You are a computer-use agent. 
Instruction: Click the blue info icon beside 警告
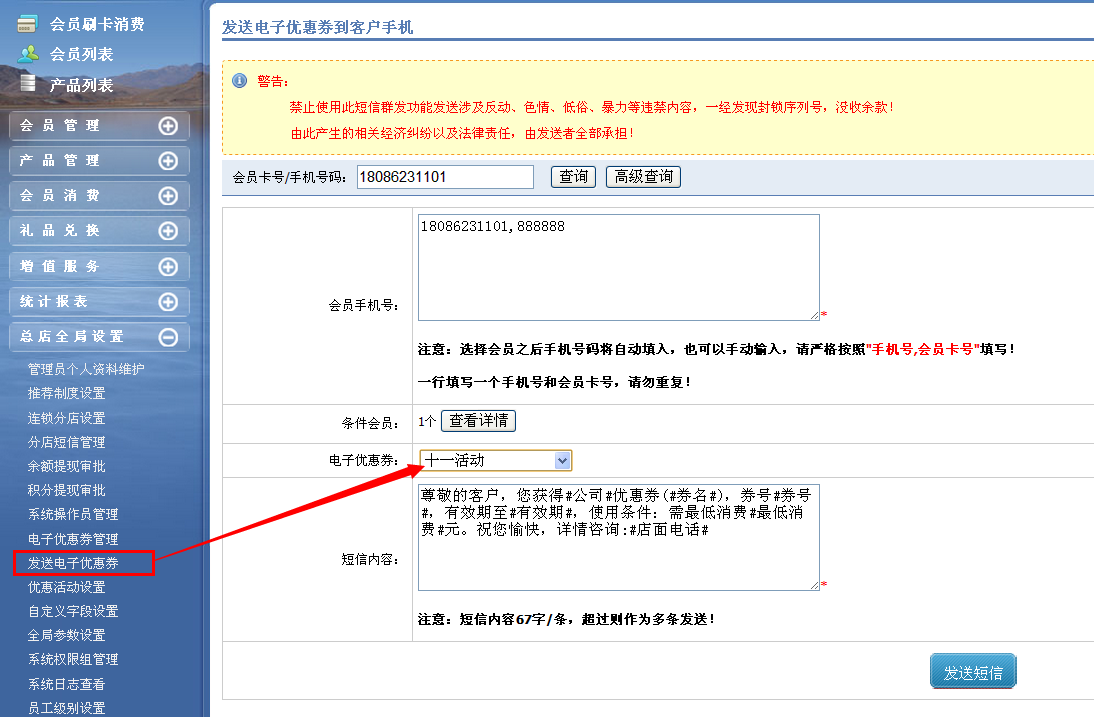point(239,80)
